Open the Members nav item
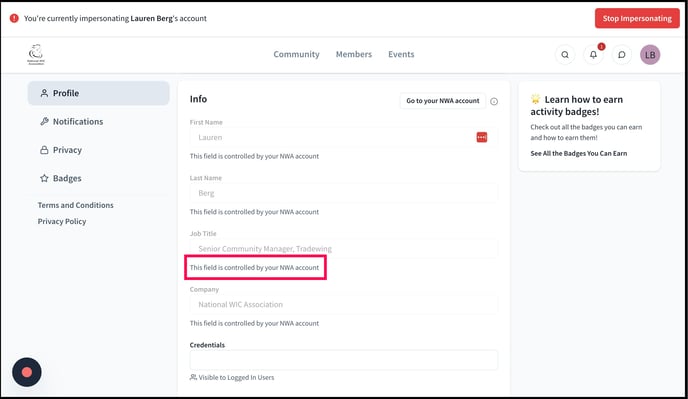Viewport: 688px width, 399px height. 354,54
